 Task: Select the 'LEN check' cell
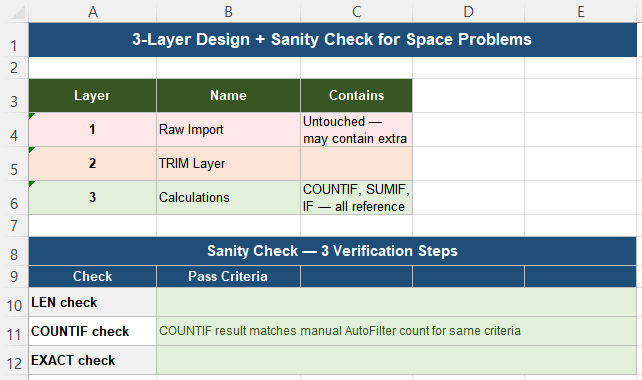point(93,302)
